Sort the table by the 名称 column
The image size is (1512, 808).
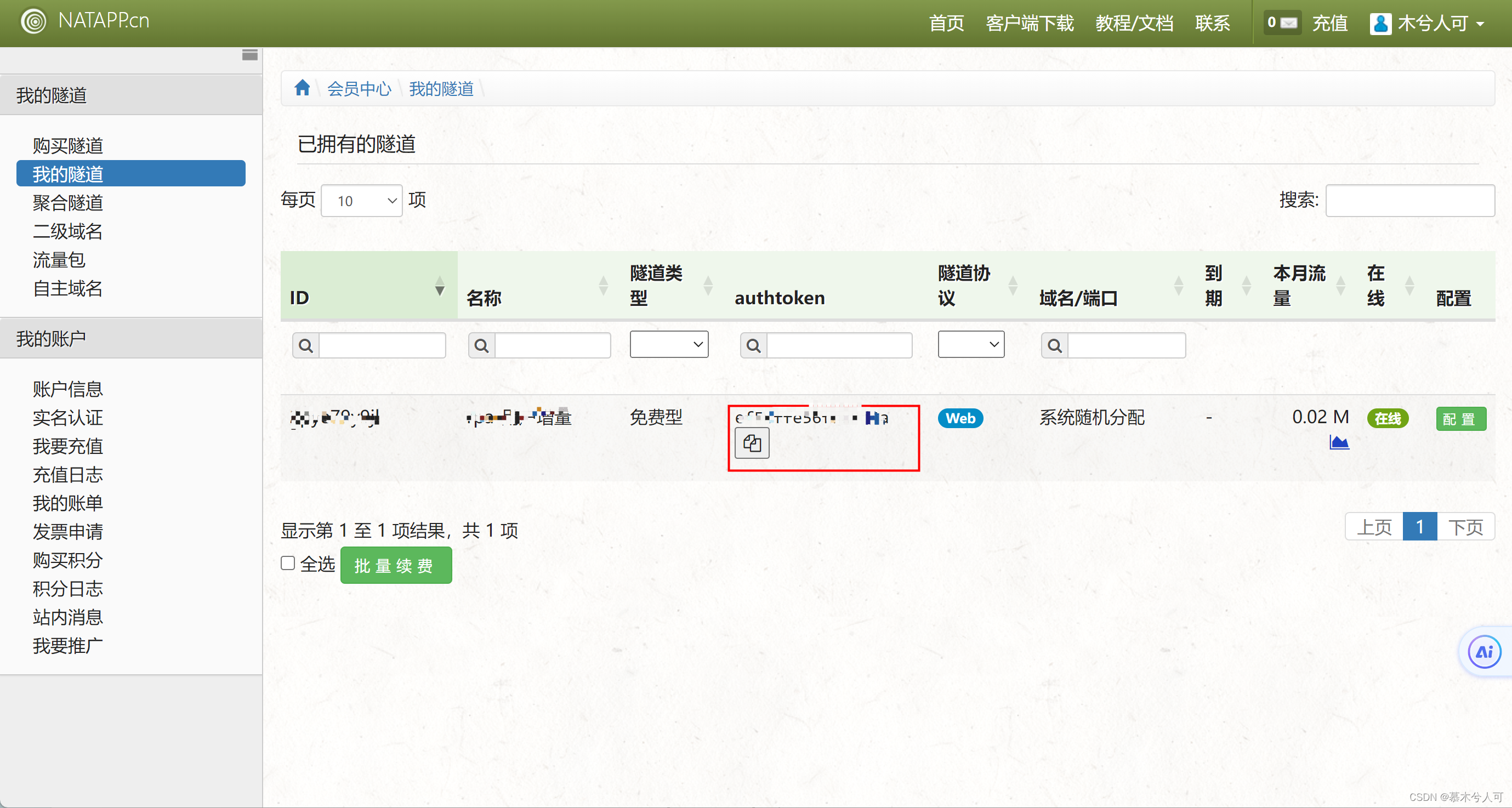point(603,286)
